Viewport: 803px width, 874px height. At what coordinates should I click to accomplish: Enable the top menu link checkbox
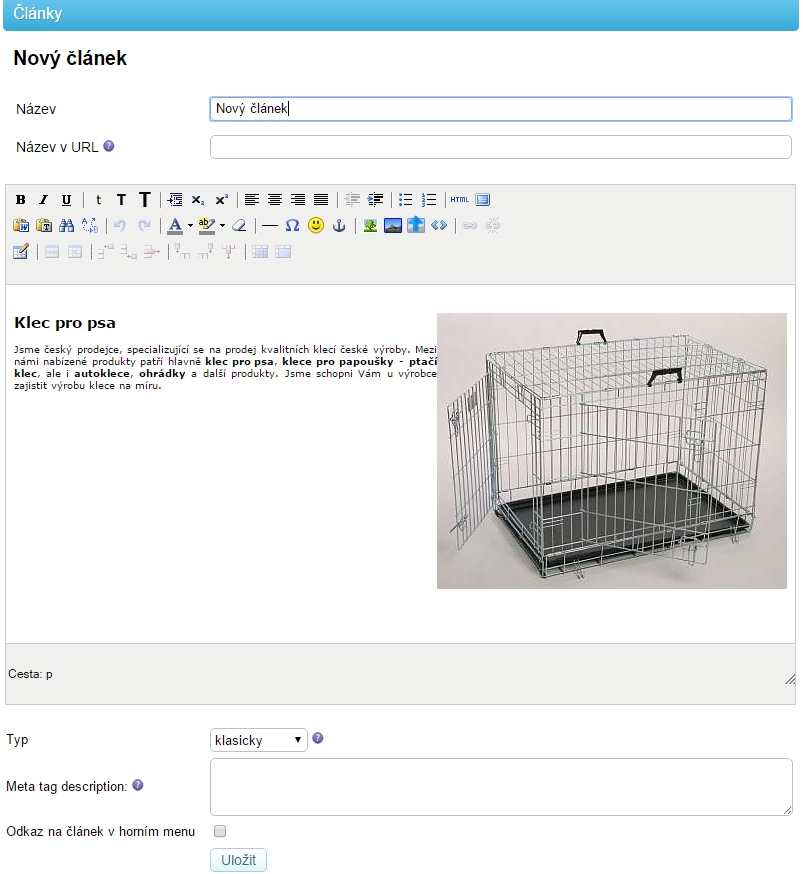[220, 831]
